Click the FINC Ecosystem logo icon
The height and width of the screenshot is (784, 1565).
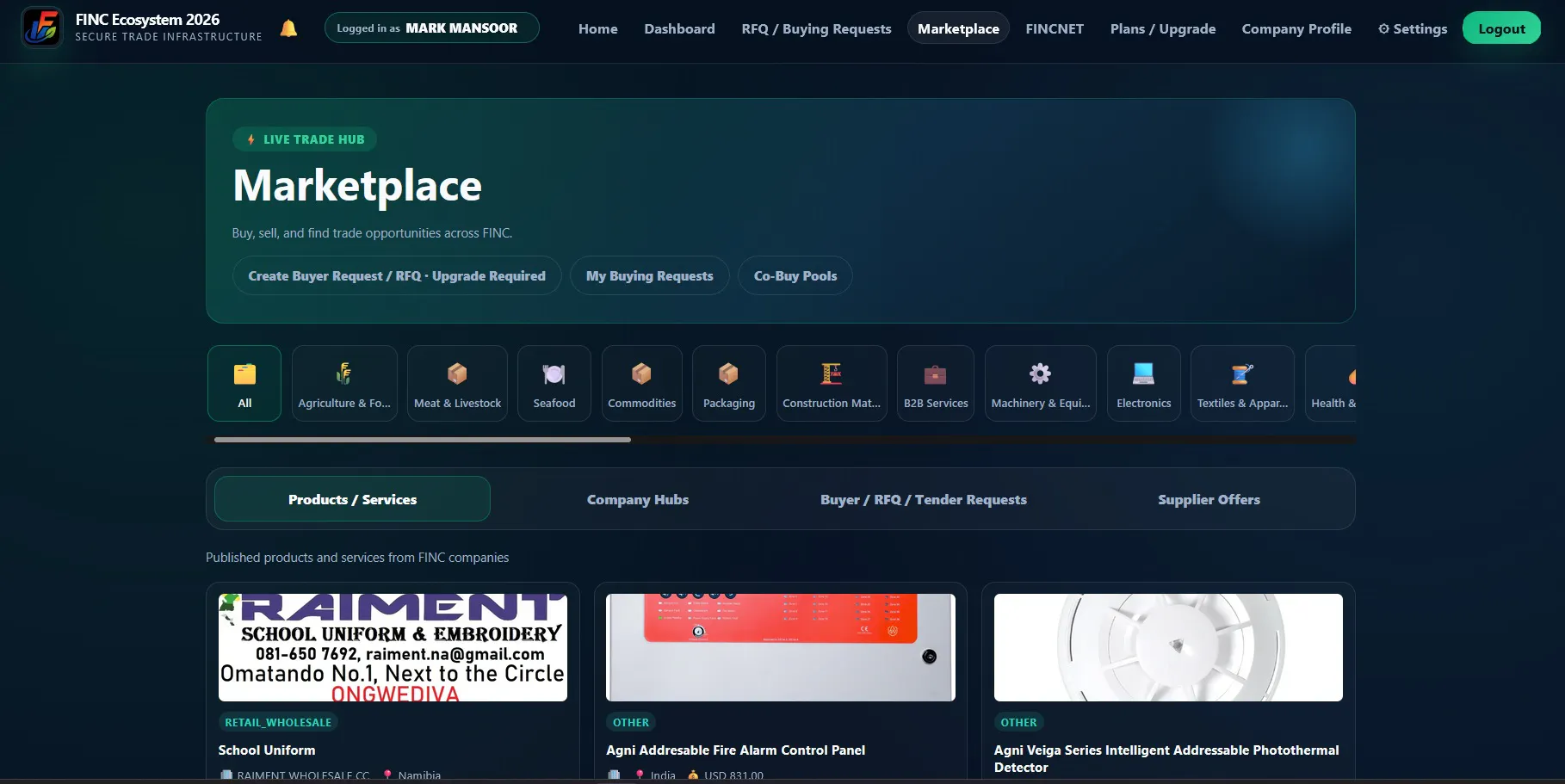pyautogui.click(x=41, y=28)
